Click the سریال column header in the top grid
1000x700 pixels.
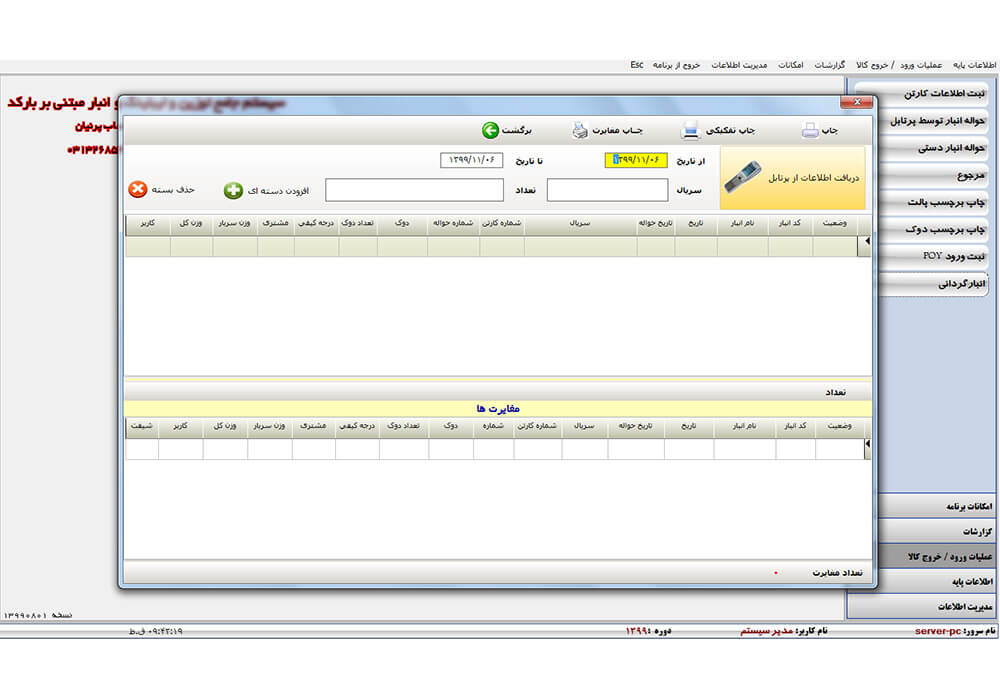click(x=580, y=223)
